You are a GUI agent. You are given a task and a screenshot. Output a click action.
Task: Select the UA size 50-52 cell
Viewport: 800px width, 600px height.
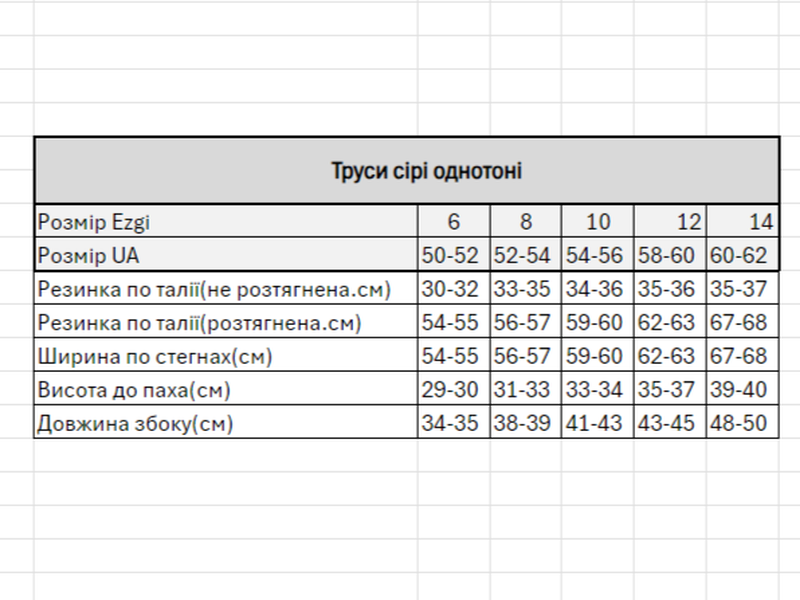(x=454, y=255)
